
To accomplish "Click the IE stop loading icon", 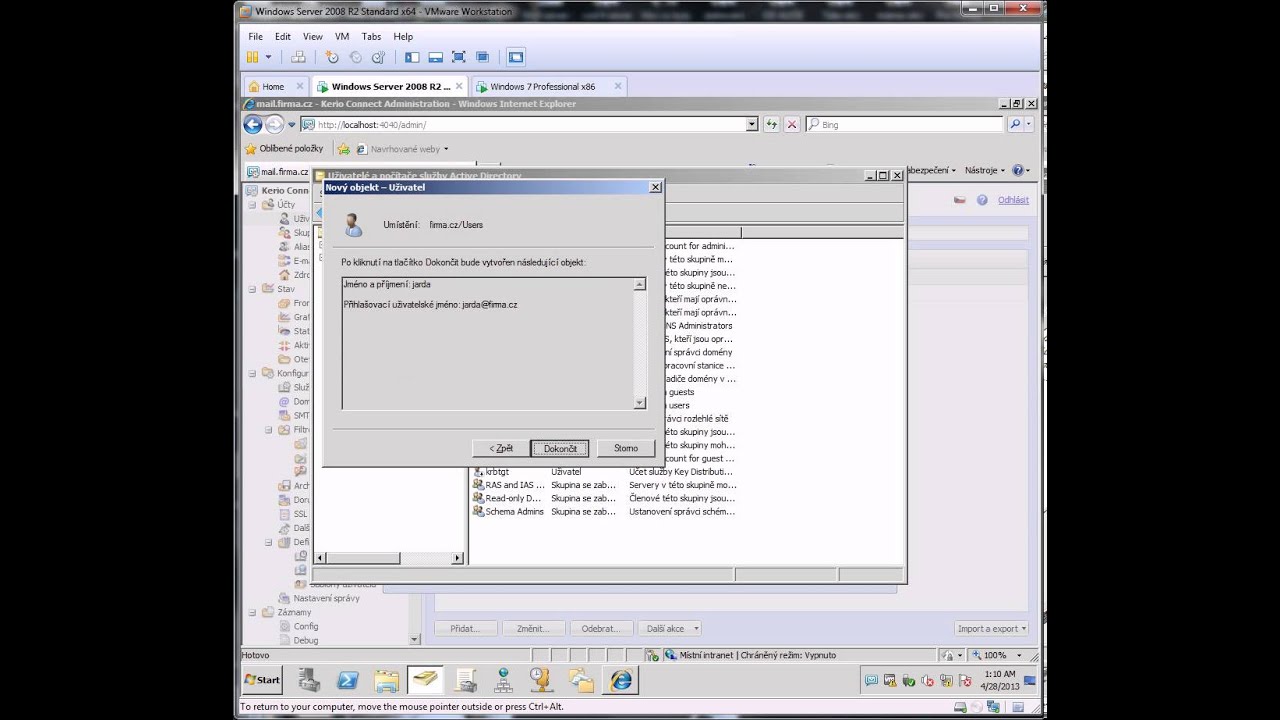I will (791, 125).
